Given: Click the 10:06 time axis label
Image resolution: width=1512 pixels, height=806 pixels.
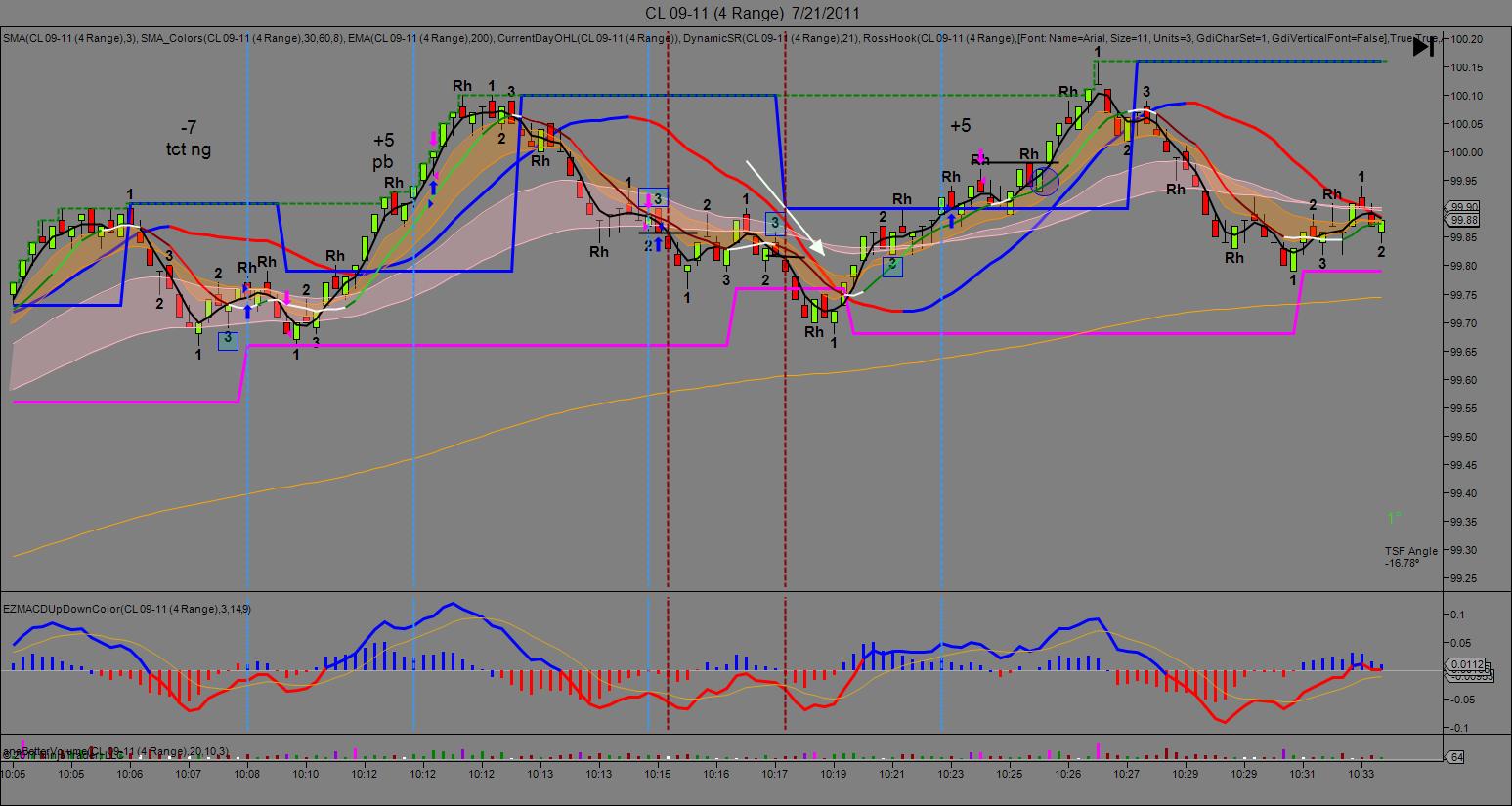Looking at the screenshot, I should coord(130,774).
